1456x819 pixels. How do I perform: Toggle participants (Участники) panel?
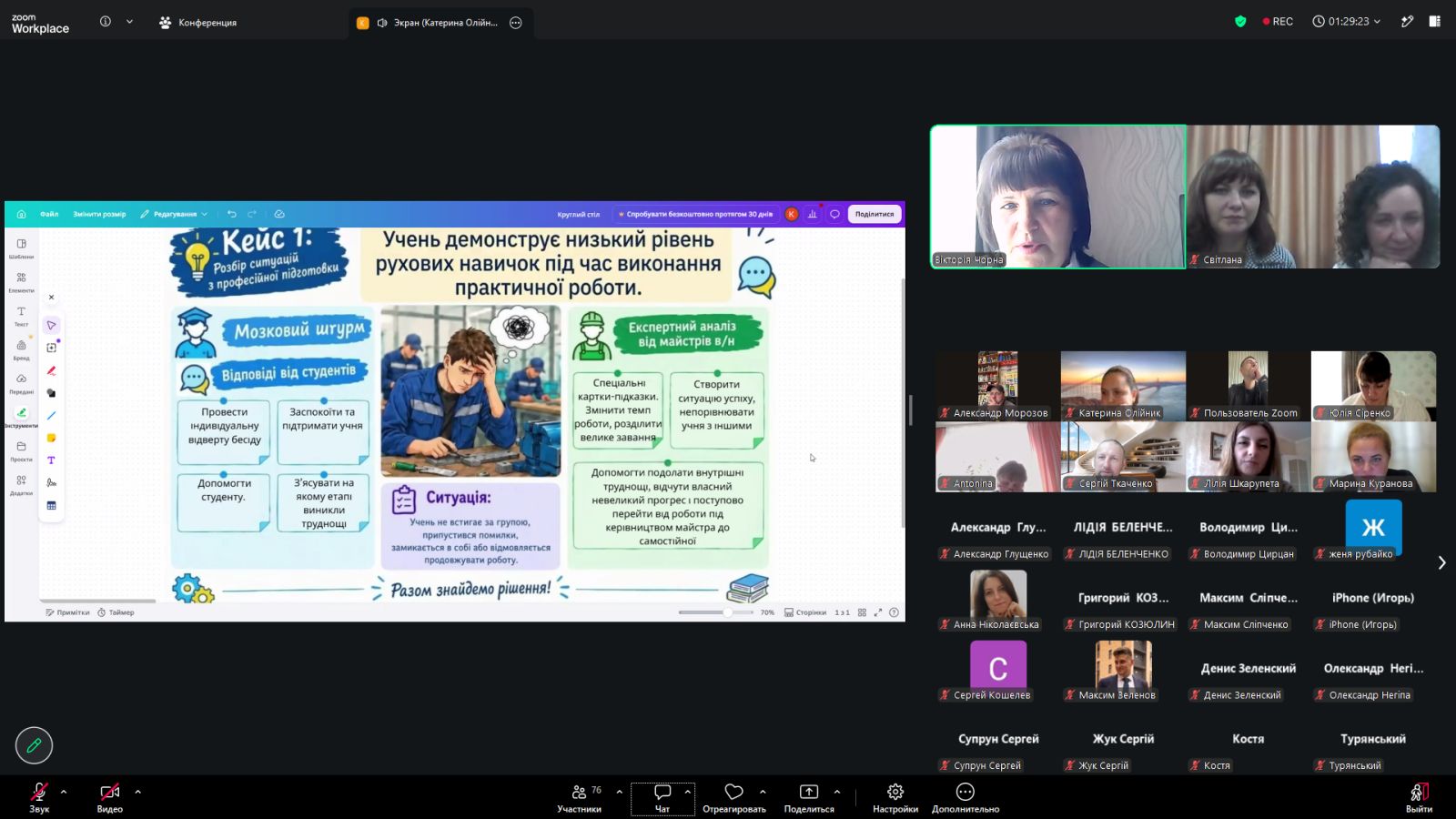coord(580,797)
